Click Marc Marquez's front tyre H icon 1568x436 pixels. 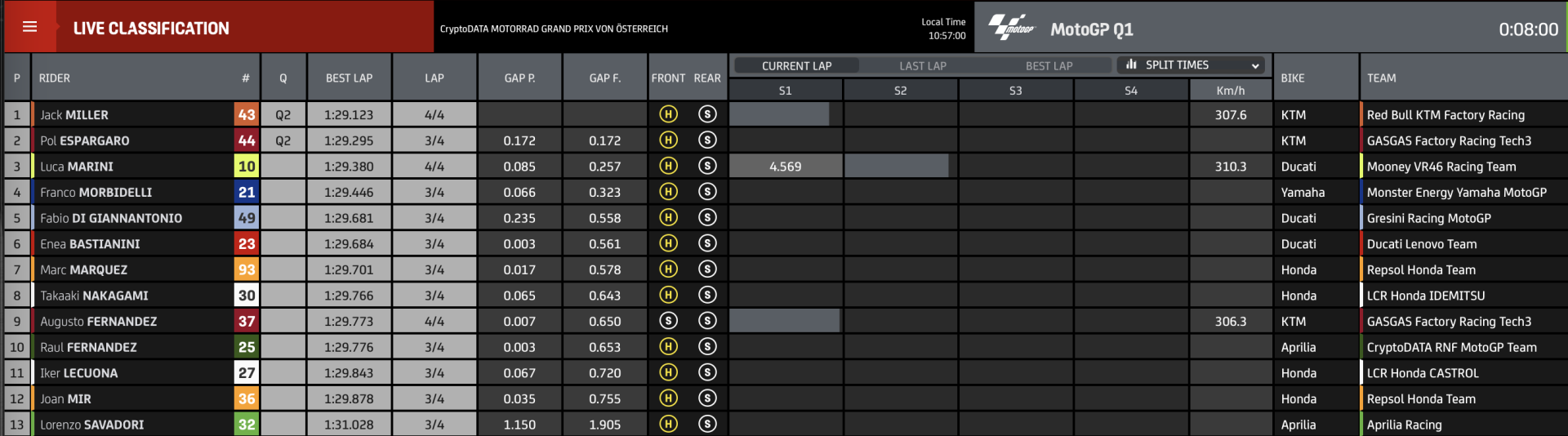[668, 269]
